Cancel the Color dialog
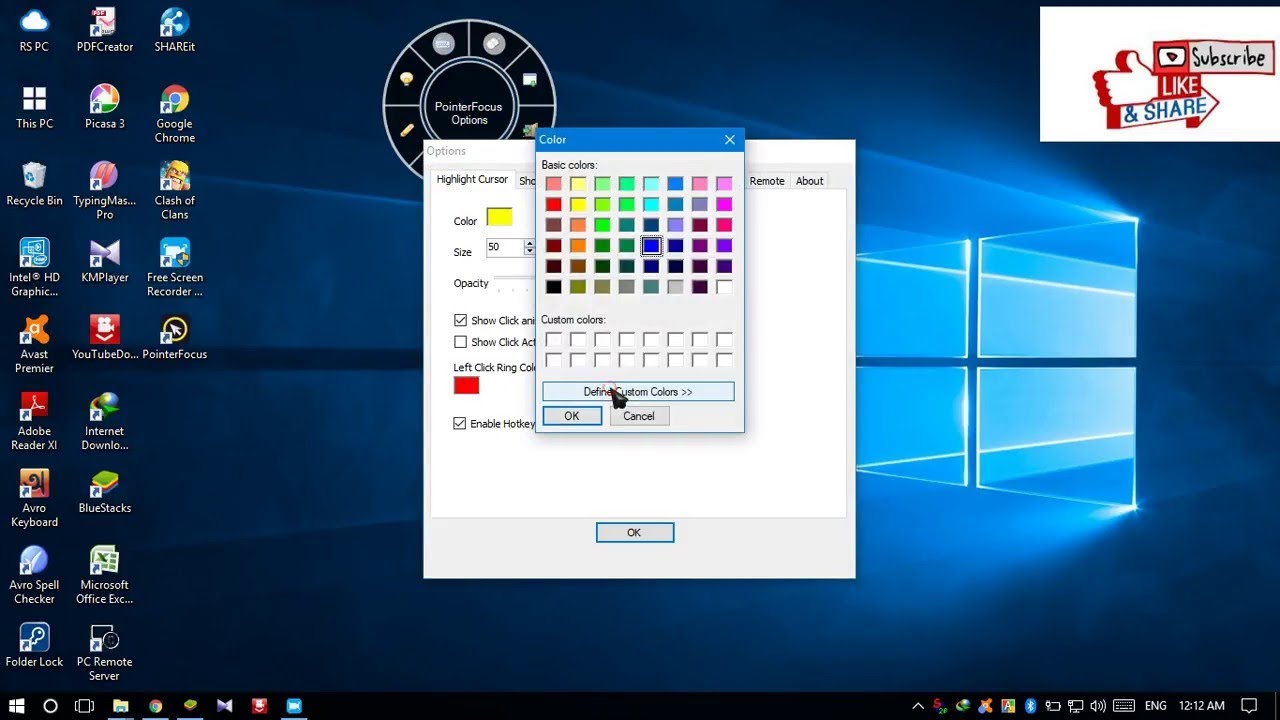 coord(639,416)
